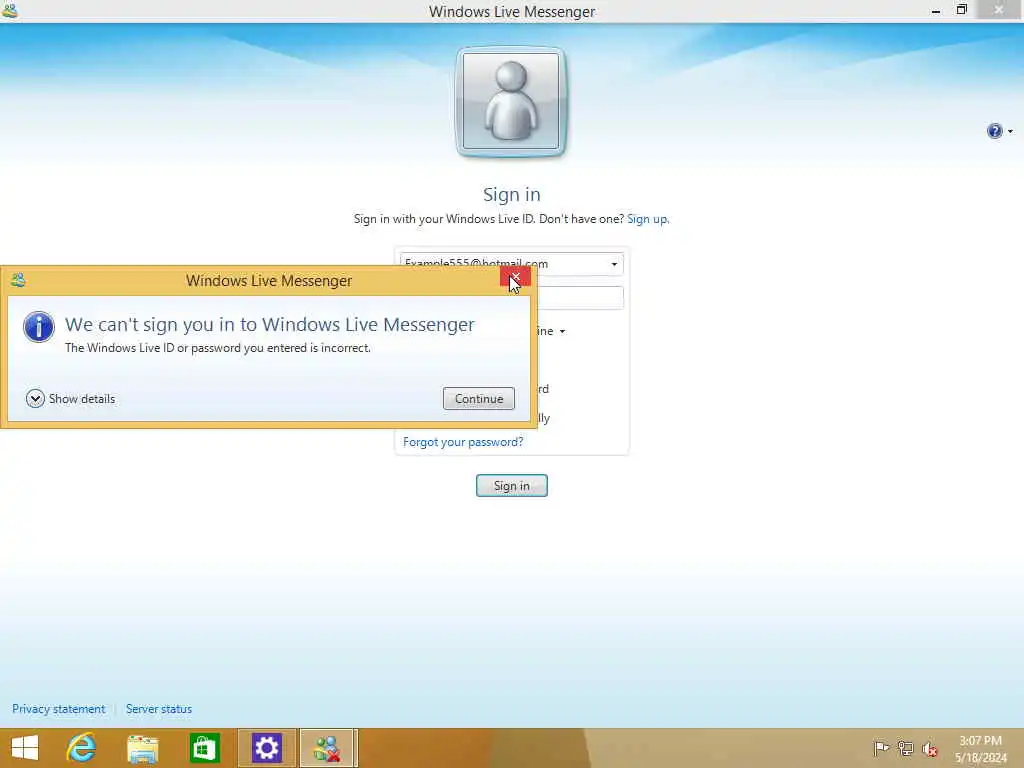
Task: Click the Messenger icon in dialog title bar
Action: 18,280
